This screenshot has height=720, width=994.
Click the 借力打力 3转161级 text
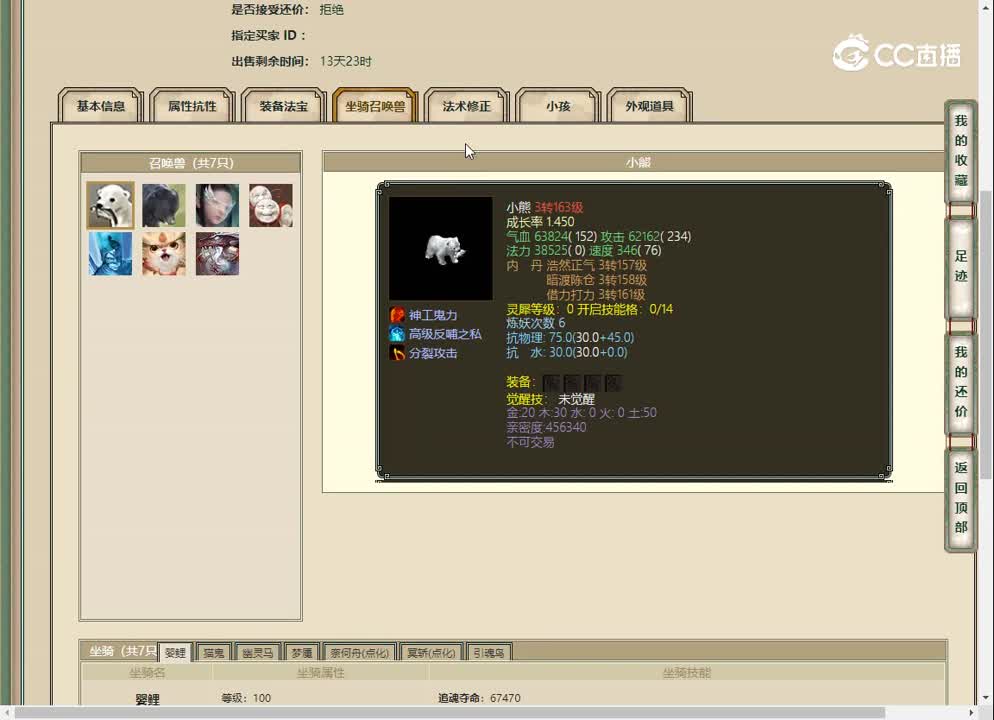(596, 294)
